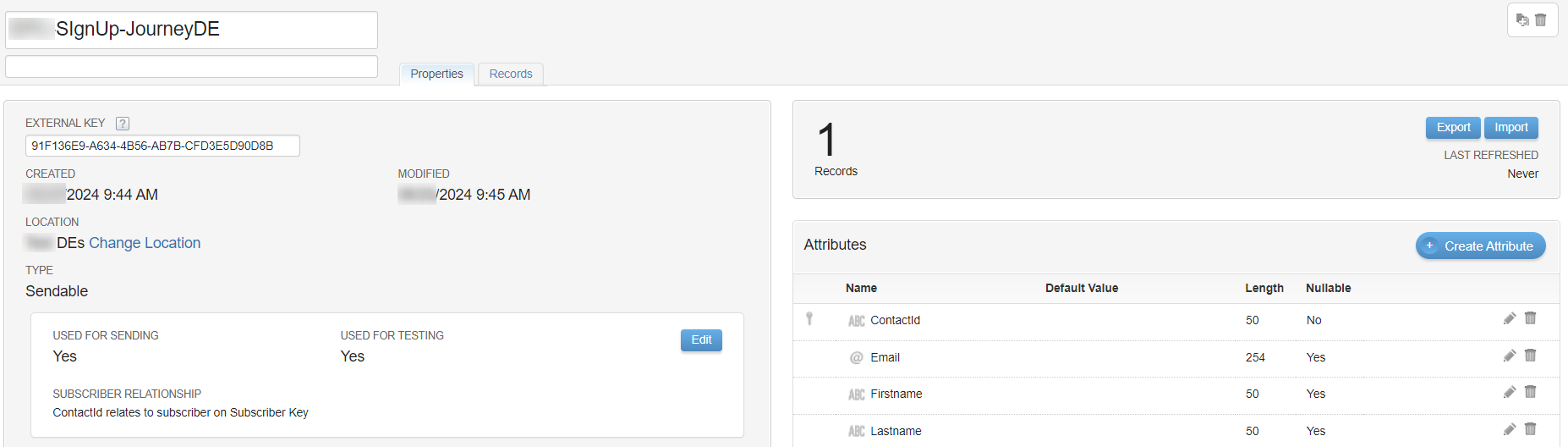The height and width of the screenshot is (447, 1568).
Task: Click the @ email type icon for Email
Action: [x=857, y=357]
